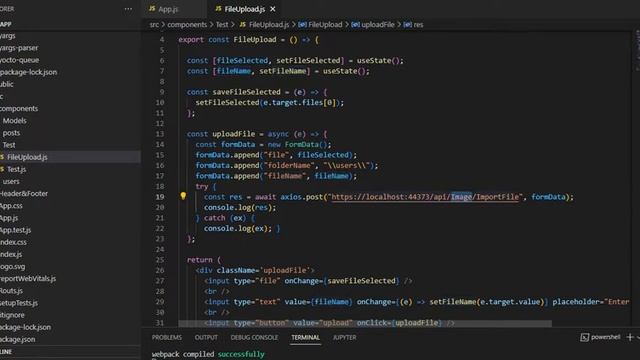The width and height of the screenshot is (640, 360).
Task: Open the Jupyter panel tab
Action: coord(344,338)
